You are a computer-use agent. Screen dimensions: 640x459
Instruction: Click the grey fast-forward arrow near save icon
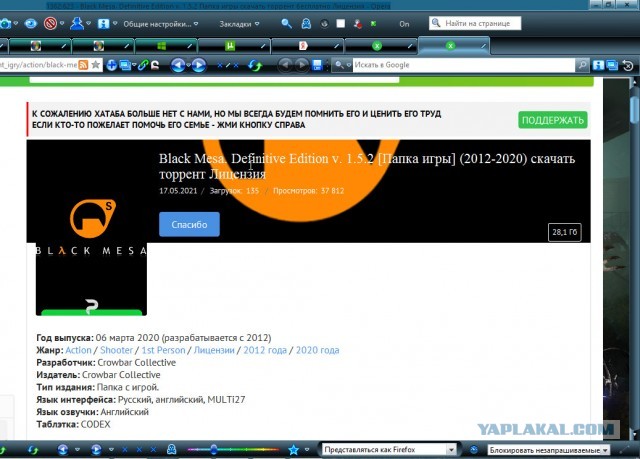click(301, 65)
